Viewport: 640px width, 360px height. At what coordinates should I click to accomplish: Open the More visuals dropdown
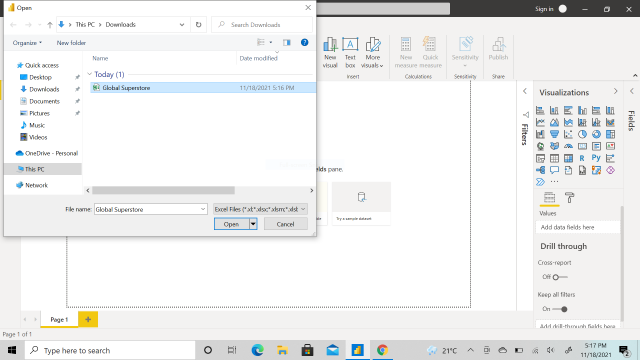tap(372, 53)
